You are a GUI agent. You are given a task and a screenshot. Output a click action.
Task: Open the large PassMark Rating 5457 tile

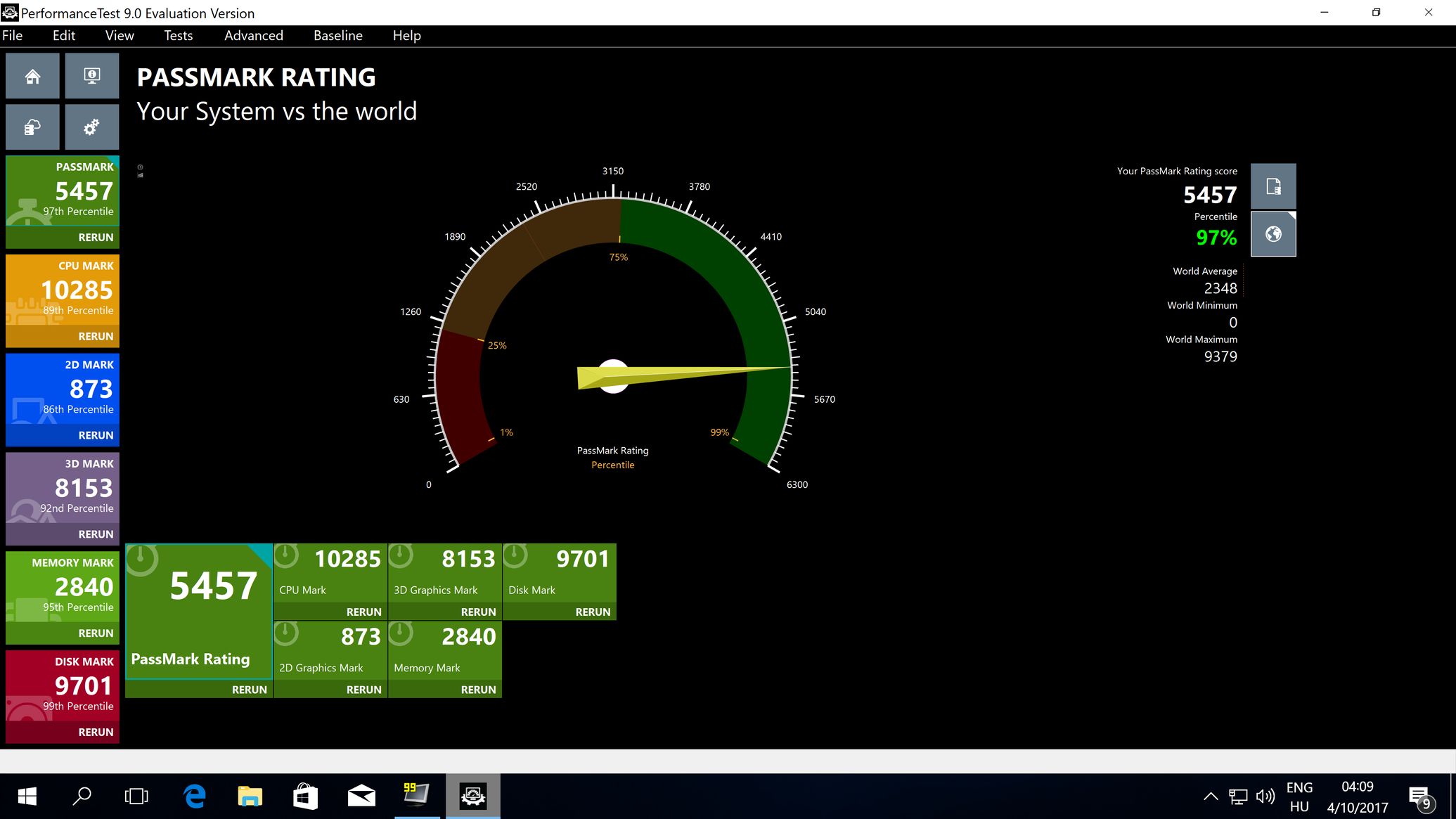pos(199,611)
